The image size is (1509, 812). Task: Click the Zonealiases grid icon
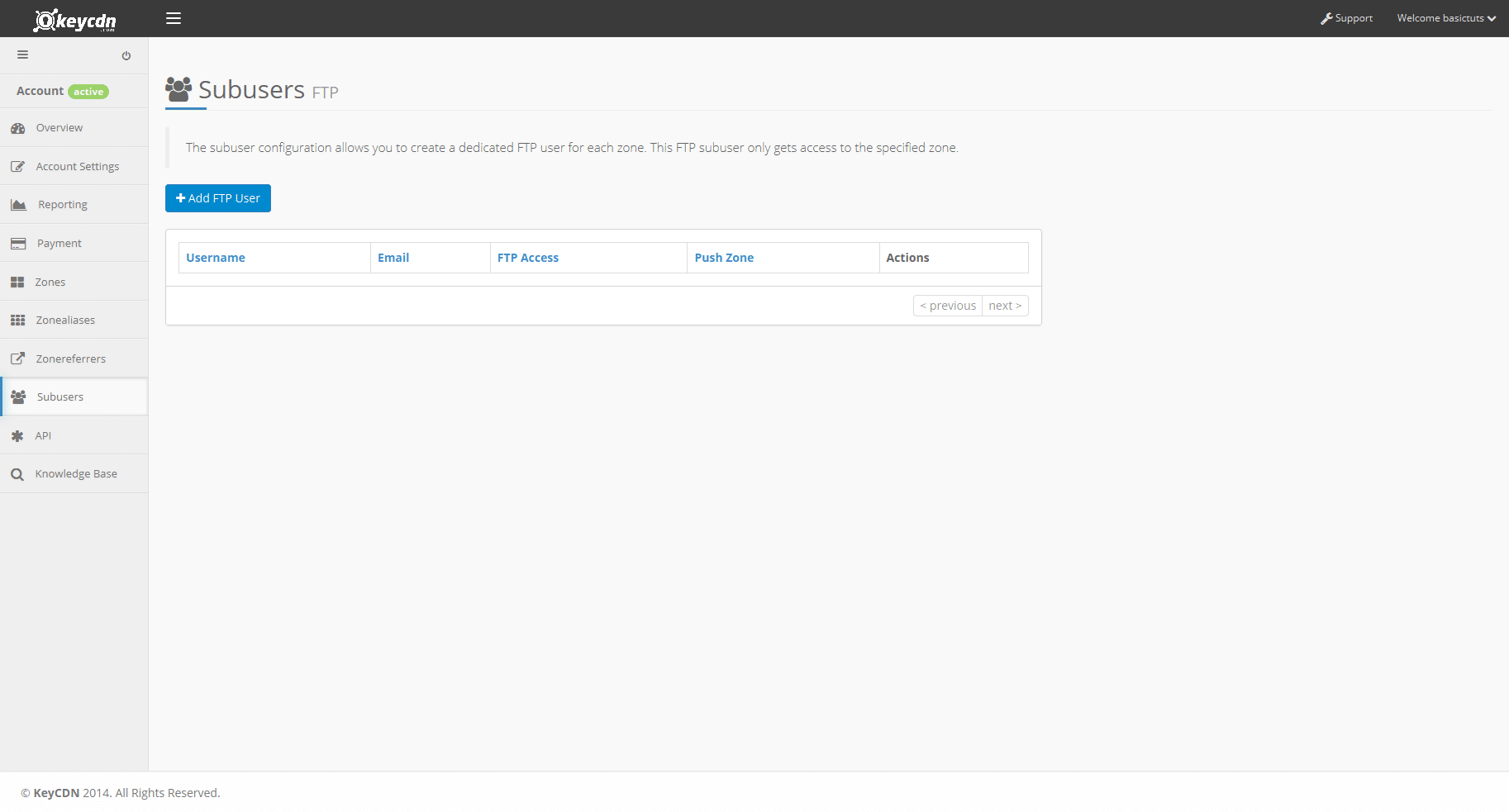[x=17, y=321]
